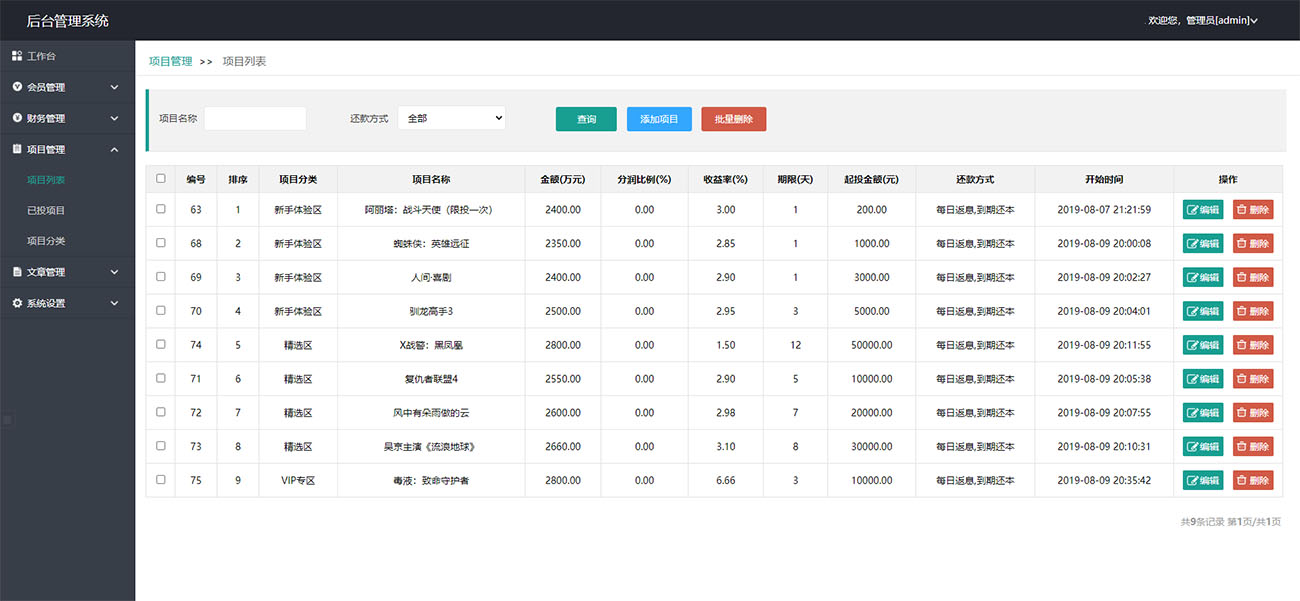
Task: Click the sidebar collapse handle icon
Action: coord(7,420)
